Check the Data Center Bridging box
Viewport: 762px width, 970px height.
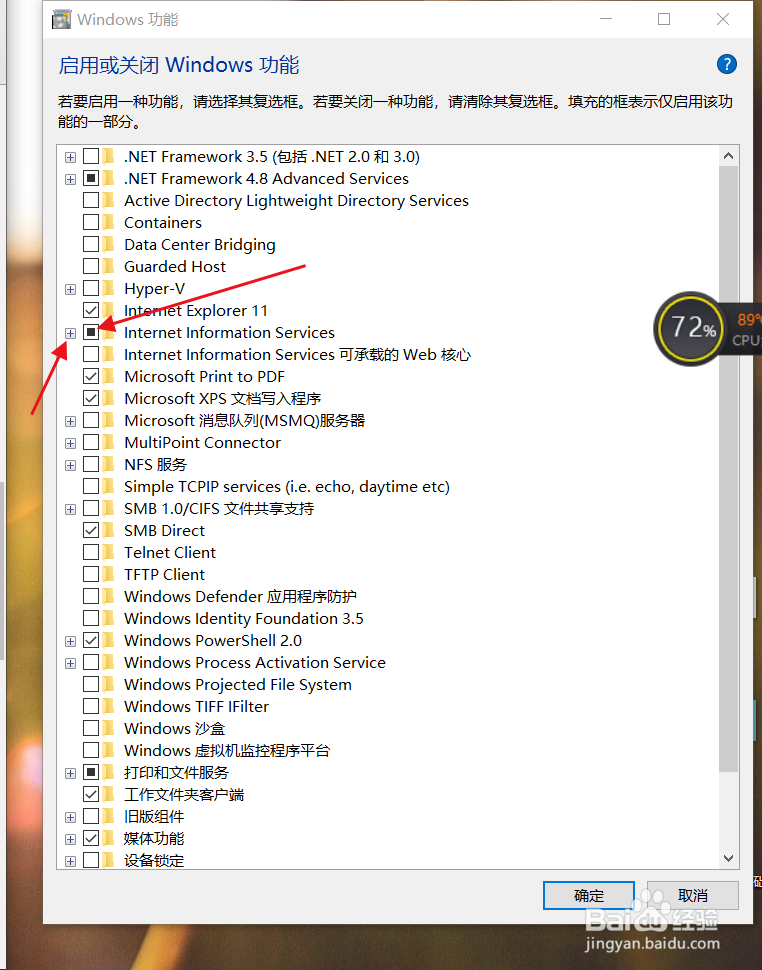click(x=91, y=244)
